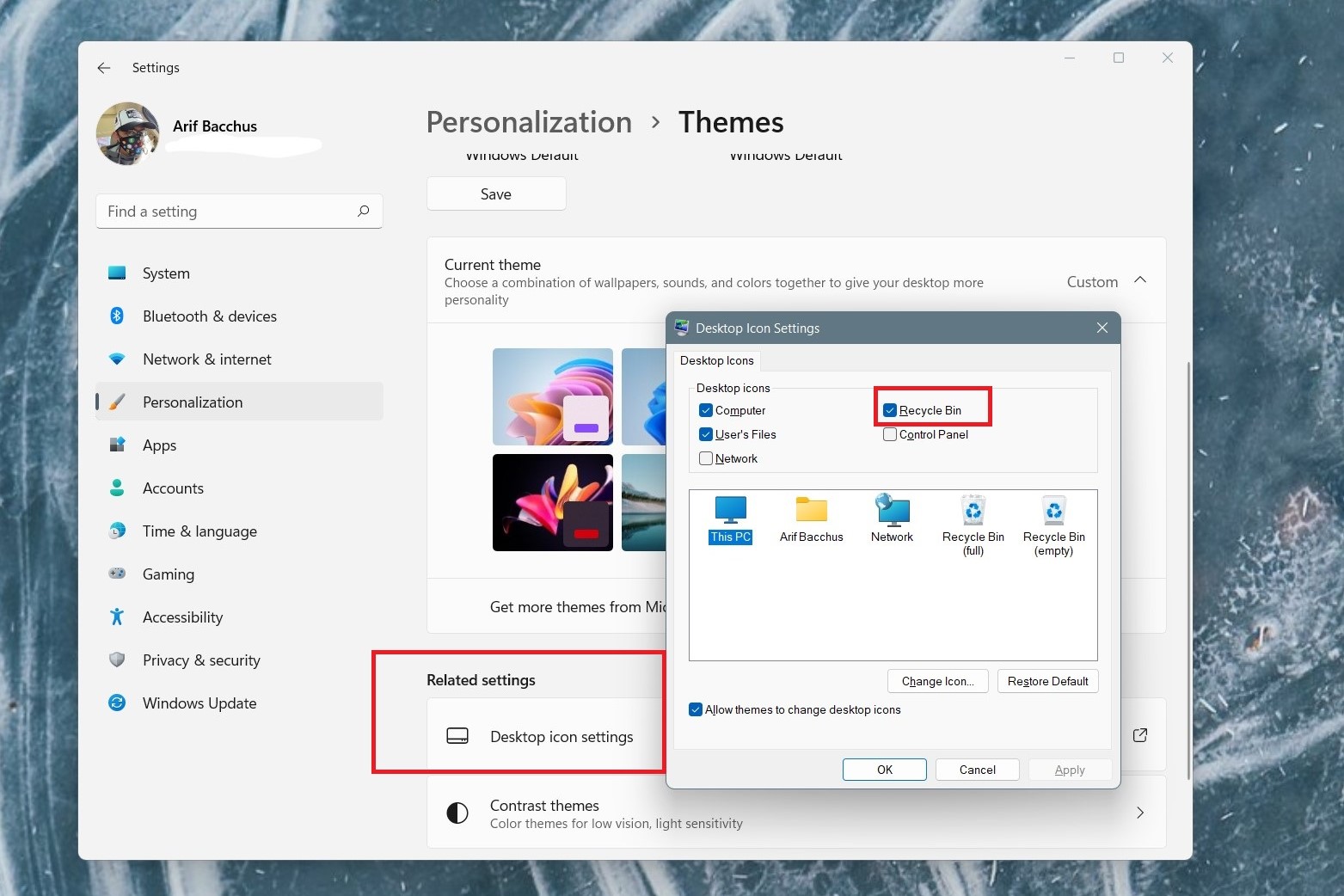1344x896 pixels.
Task: Click the Restore Default button
Action: 1047,681
